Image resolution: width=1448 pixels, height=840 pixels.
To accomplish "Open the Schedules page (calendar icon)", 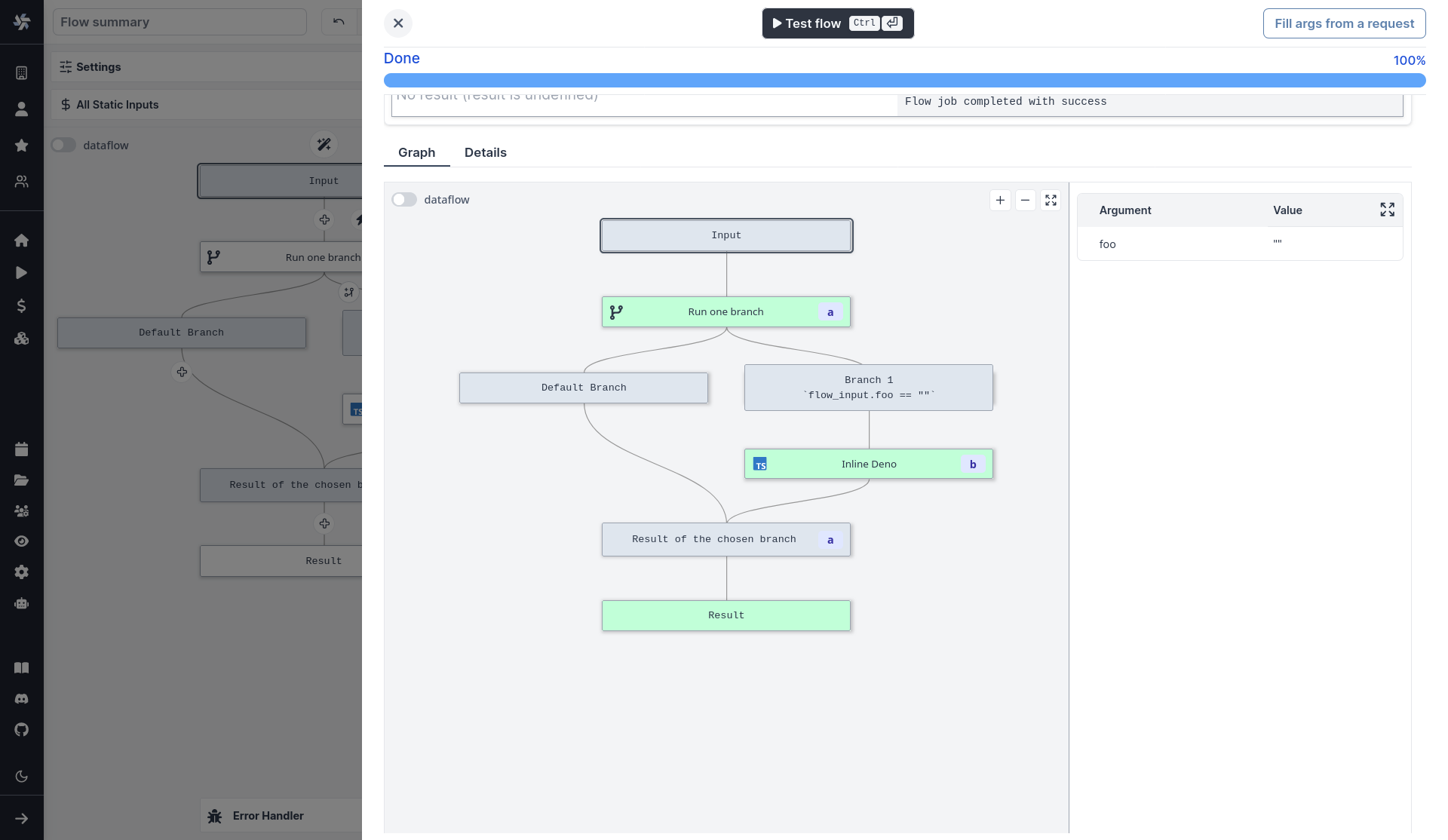I will (22, 449).
